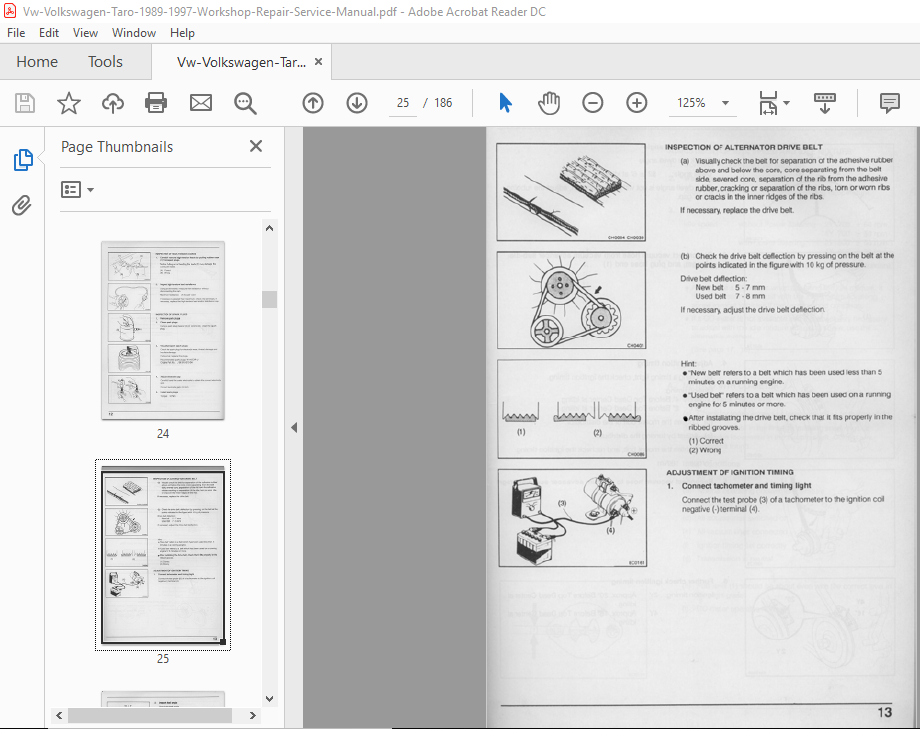Switch to the Home tab

click(37, 62)
